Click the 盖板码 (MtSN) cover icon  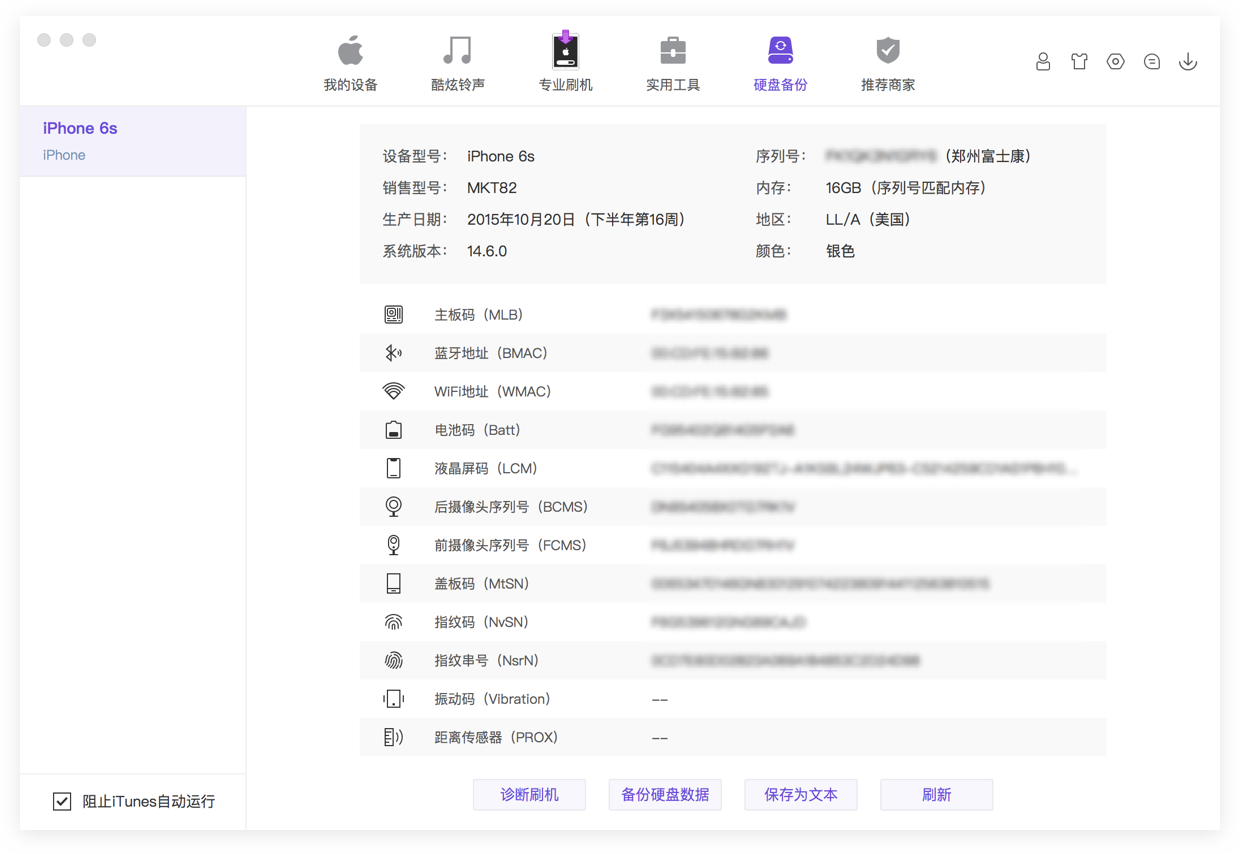[x=394, y=583]
